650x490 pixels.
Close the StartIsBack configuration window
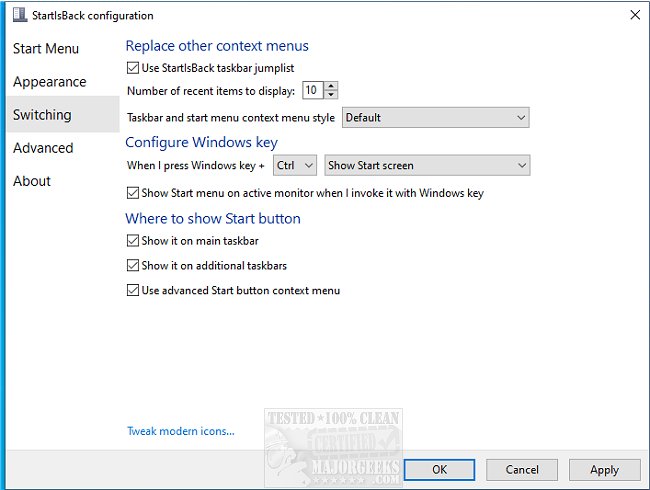coord(634,16)
